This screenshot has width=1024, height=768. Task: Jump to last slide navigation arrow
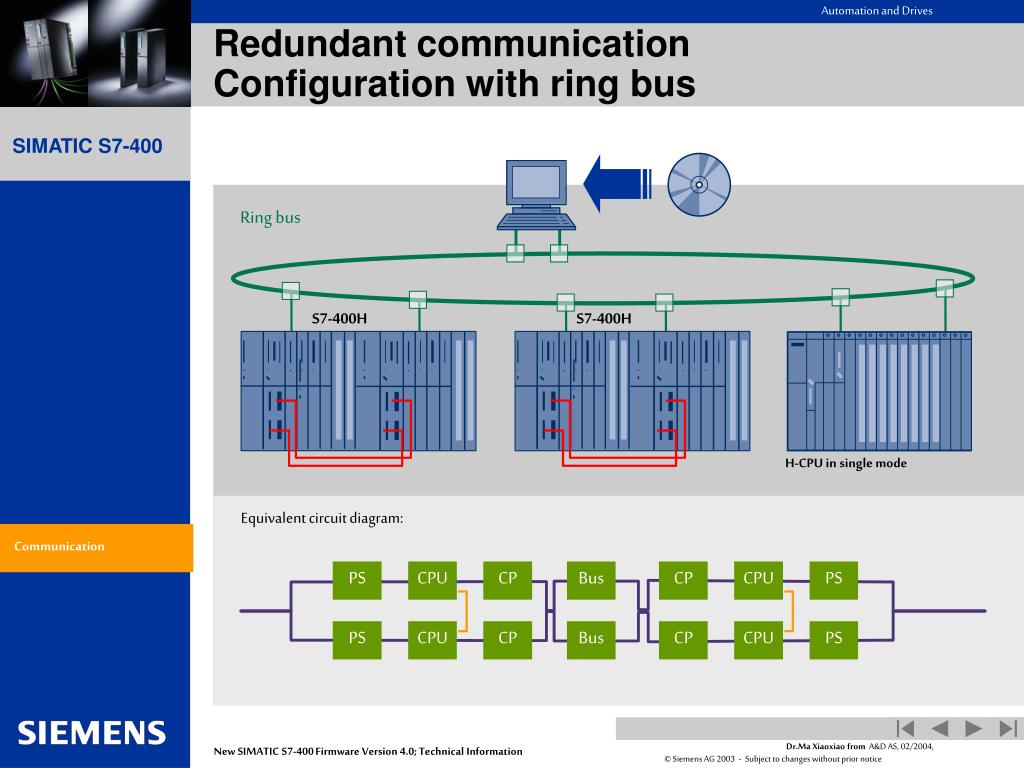point(1008,728)
